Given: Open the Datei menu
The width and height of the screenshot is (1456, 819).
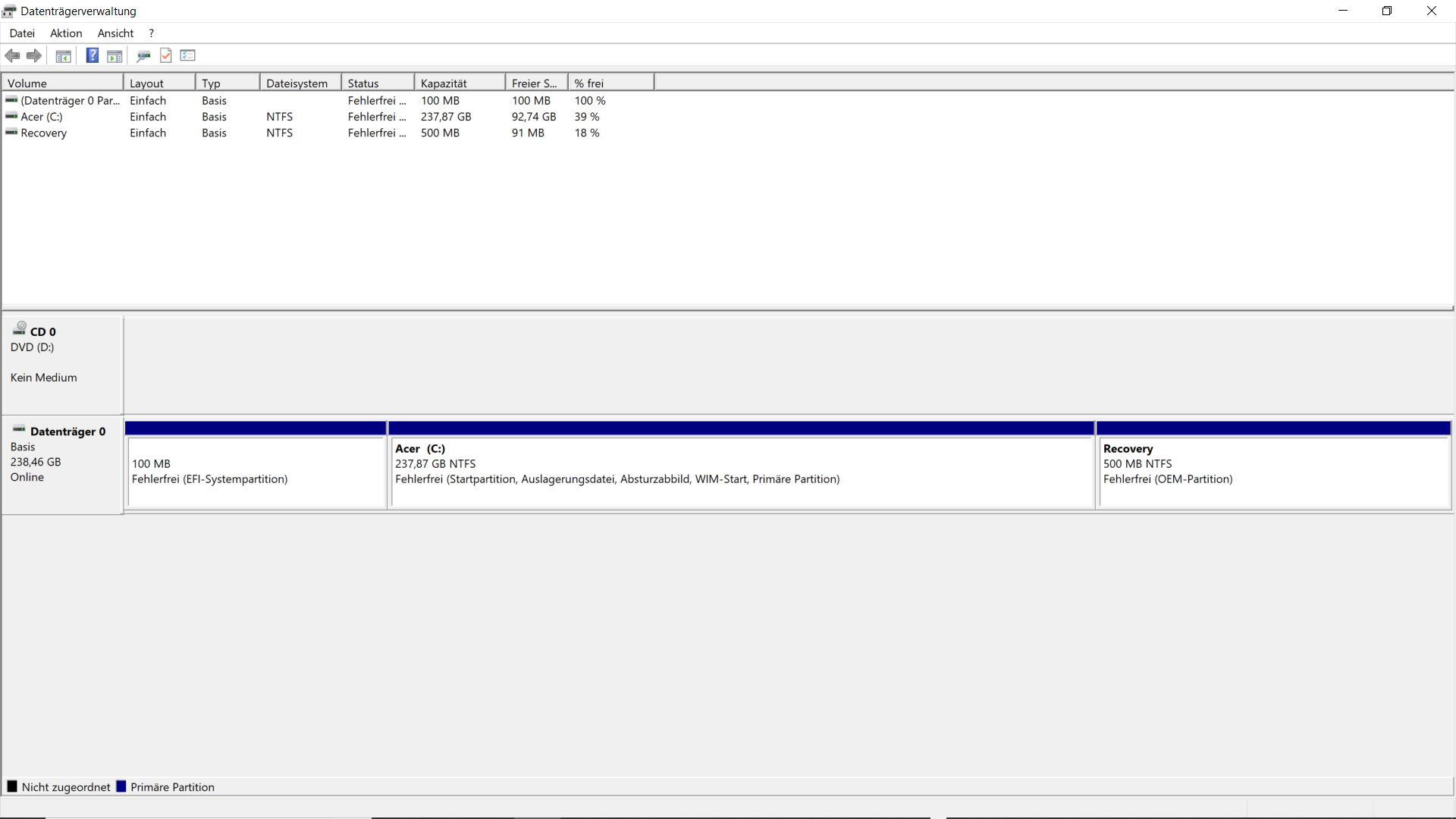Looking at the screenshot, I should [22, 33].
